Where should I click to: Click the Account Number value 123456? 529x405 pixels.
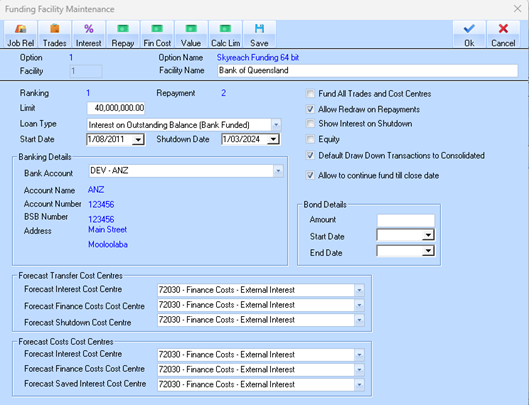point(101,205)
